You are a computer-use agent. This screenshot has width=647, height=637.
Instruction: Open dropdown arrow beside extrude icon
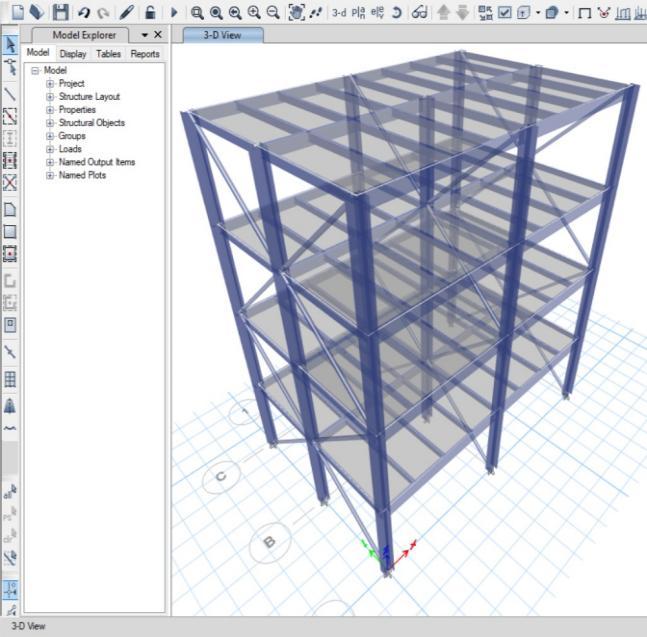coord(538,13)
